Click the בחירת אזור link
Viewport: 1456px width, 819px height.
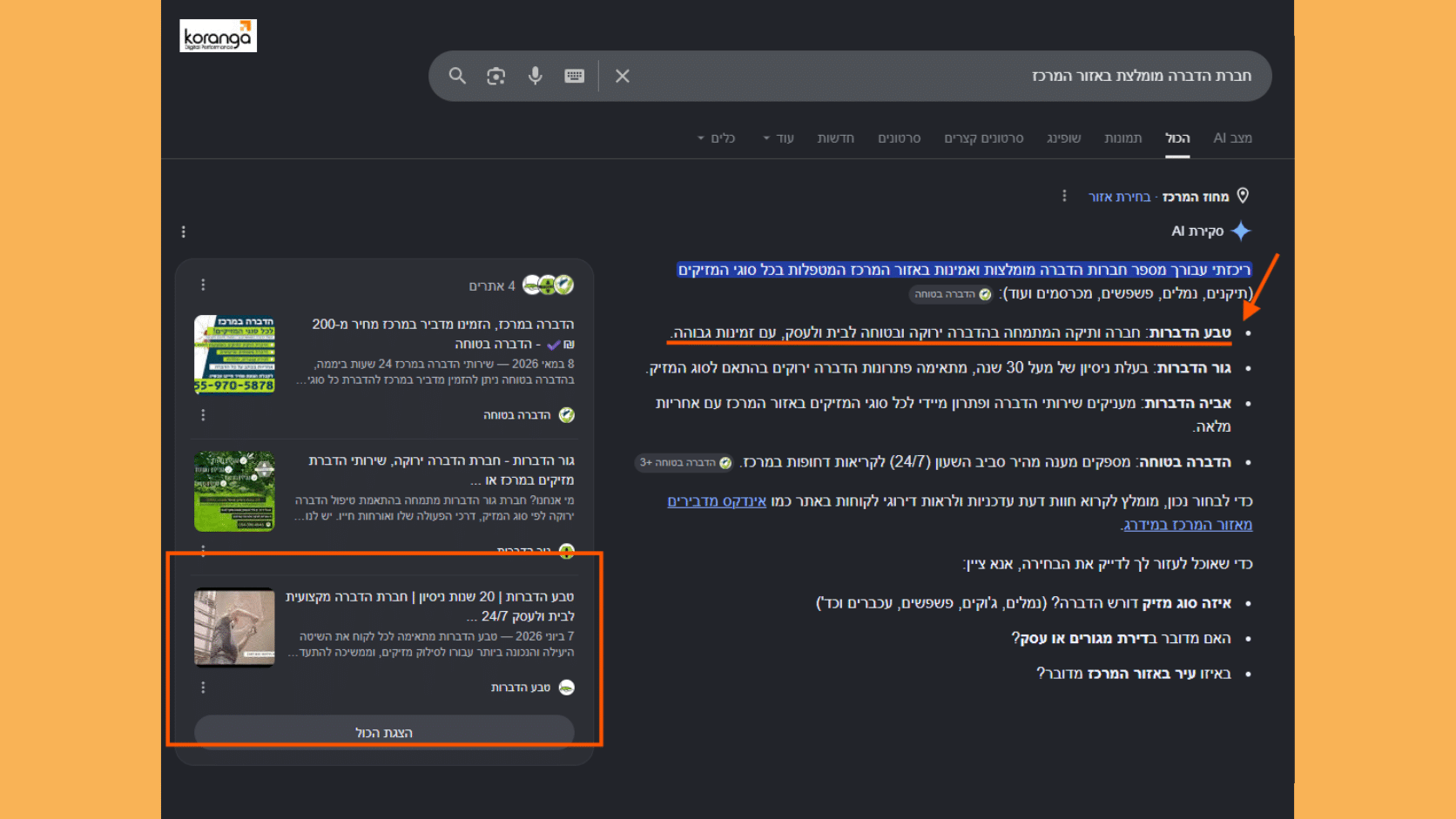[1119, 197]
